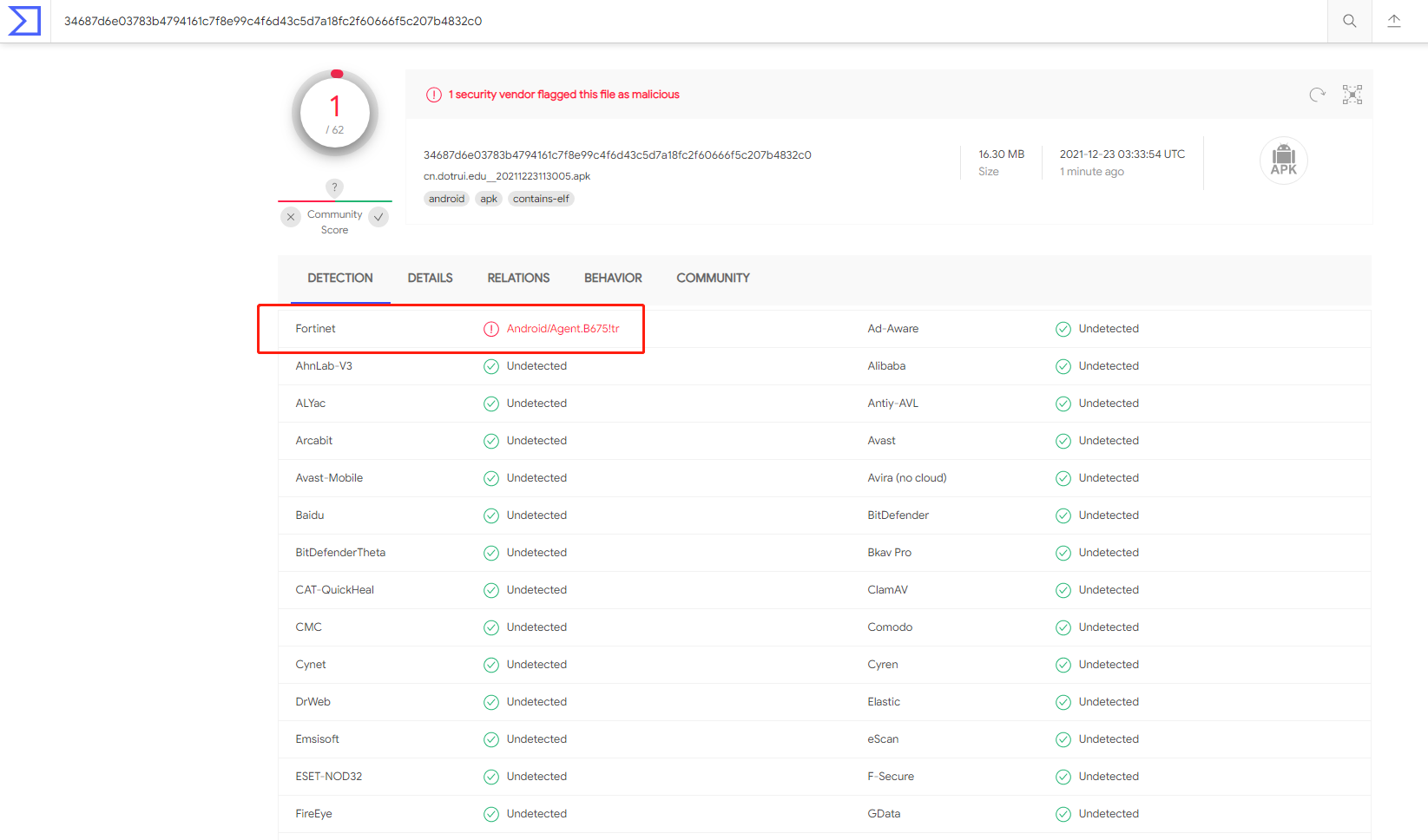
Task: Click the apk tag
Action: pyautogui.click(x=489, y=199)
